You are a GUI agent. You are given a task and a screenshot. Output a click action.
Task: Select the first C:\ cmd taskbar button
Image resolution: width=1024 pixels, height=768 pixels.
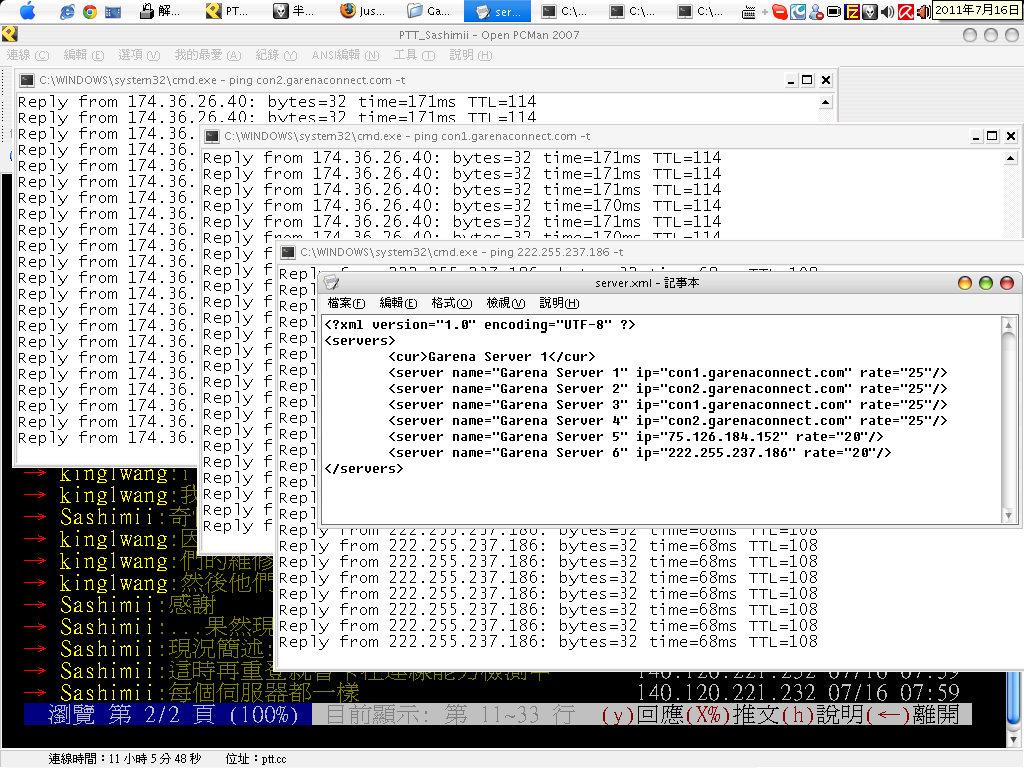click(x=564, y=12)
